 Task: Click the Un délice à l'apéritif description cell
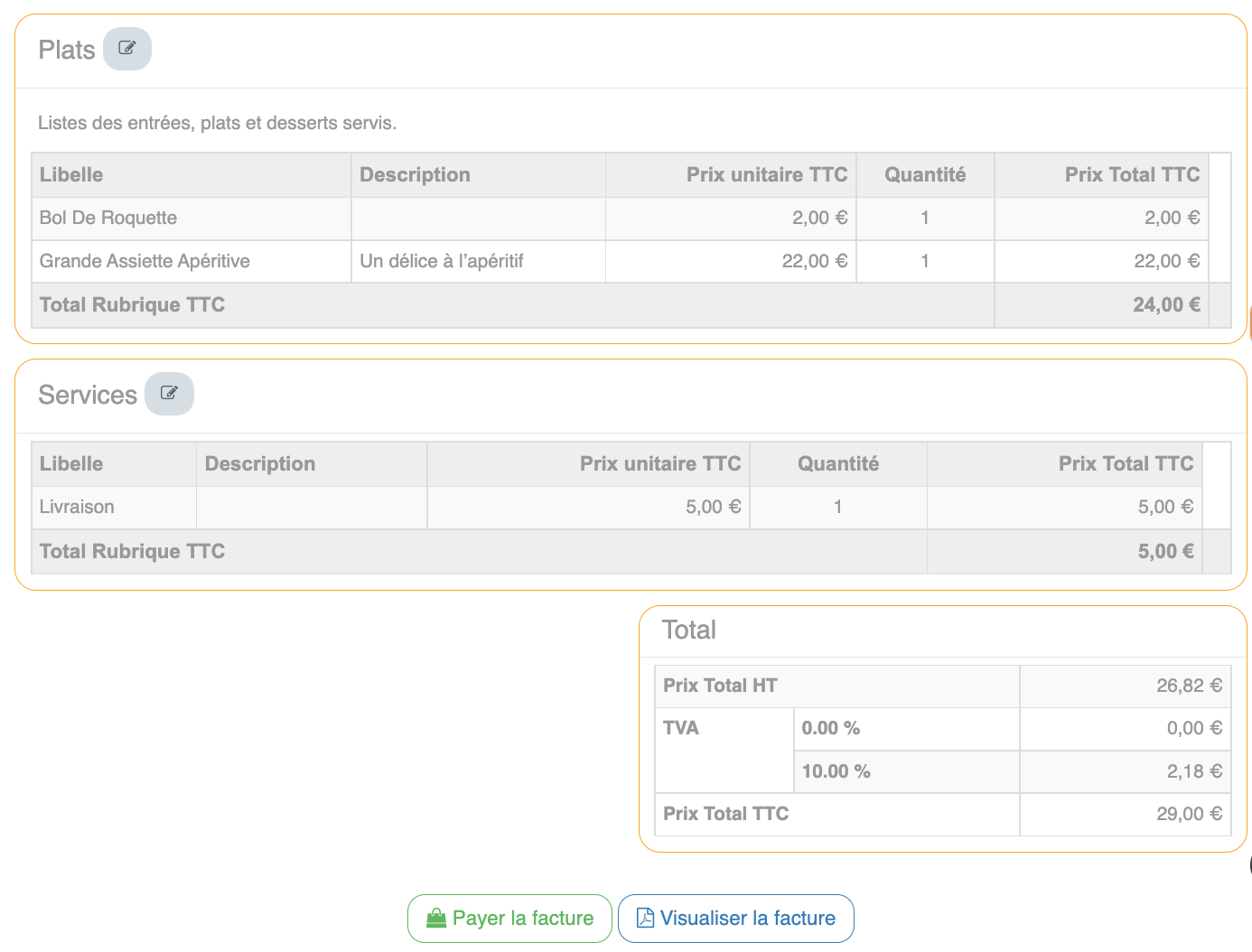point(442,261)
